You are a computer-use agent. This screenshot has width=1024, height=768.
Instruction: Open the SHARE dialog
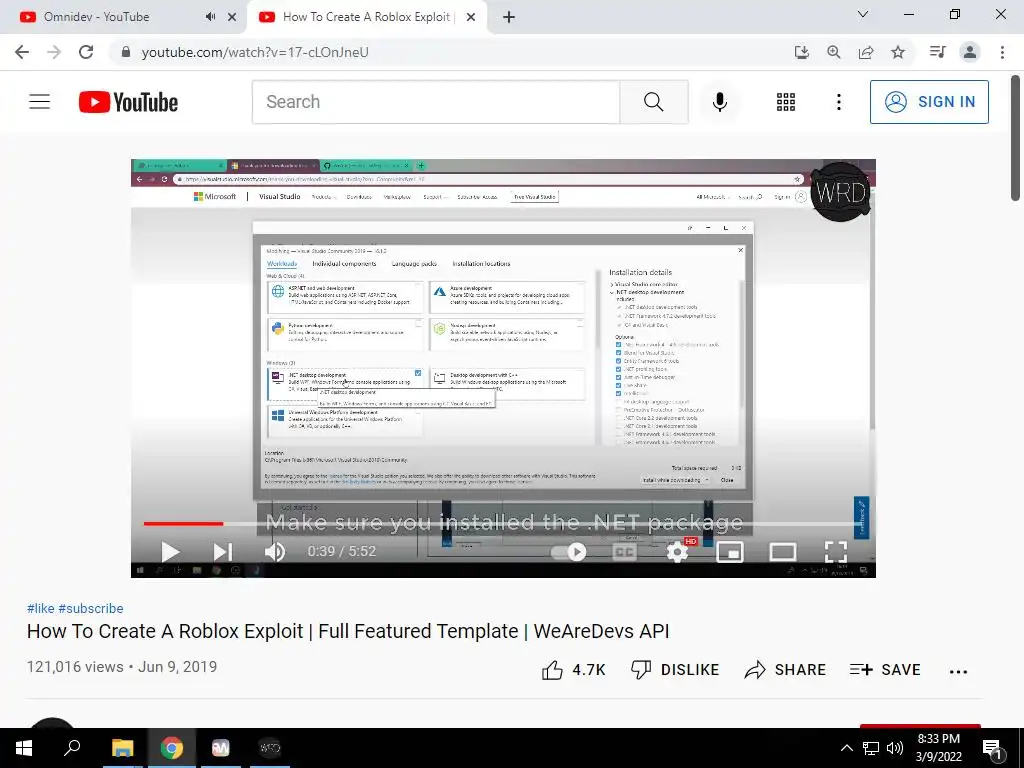coord(785,670)
